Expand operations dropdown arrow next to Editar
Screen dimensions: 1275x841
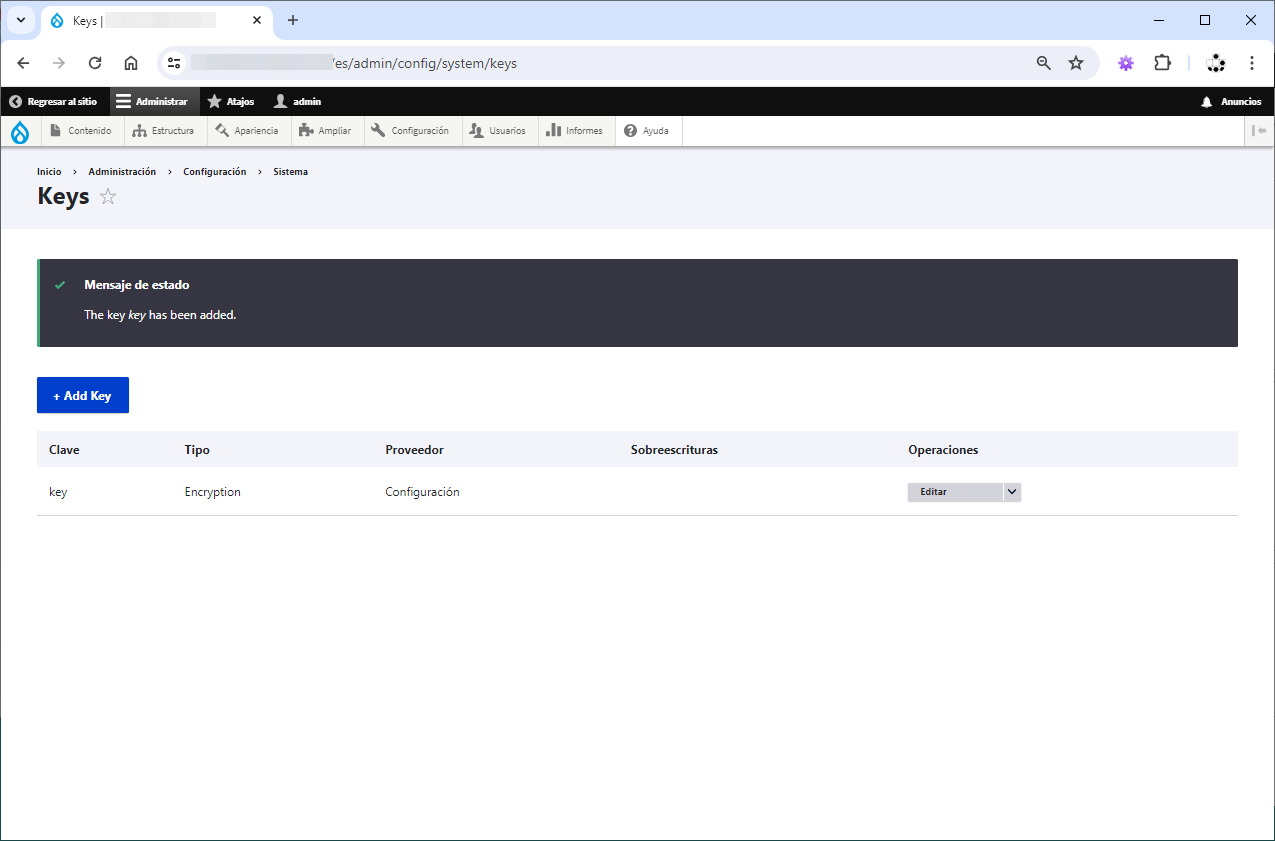[x=1012, y=492]
